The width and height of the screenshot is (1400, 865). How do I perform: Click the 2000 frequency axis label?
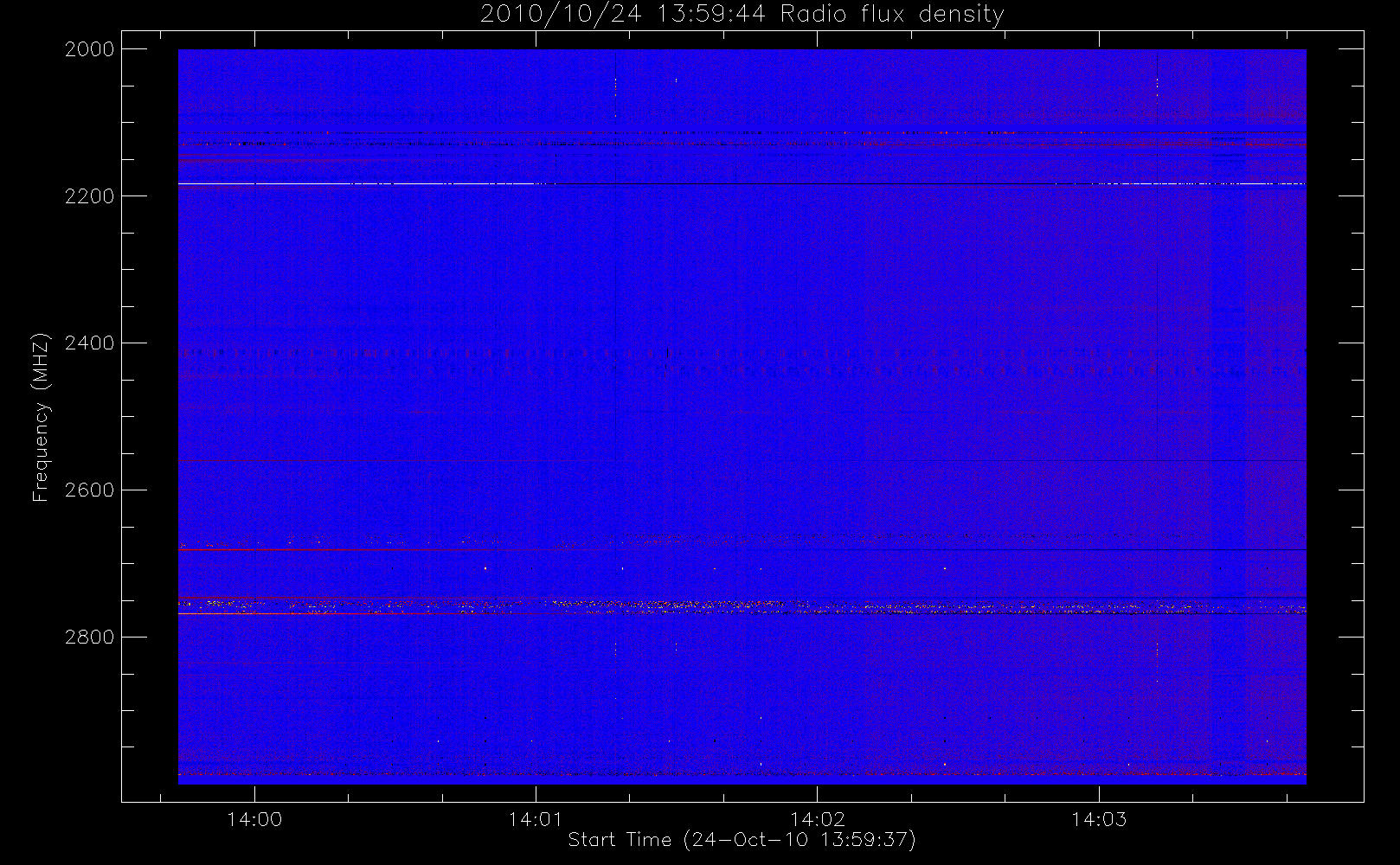(x=90, y=49)
